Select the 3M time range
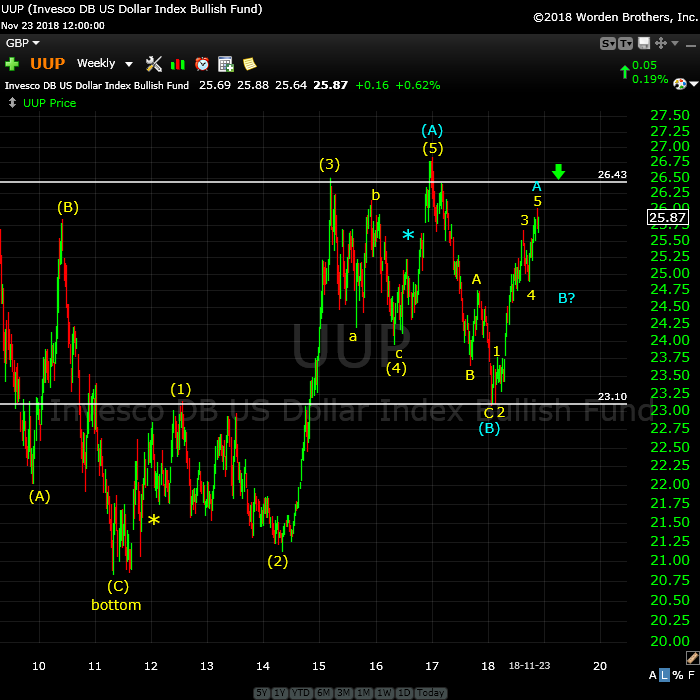 pyautogui.click(x=344, y=692)
